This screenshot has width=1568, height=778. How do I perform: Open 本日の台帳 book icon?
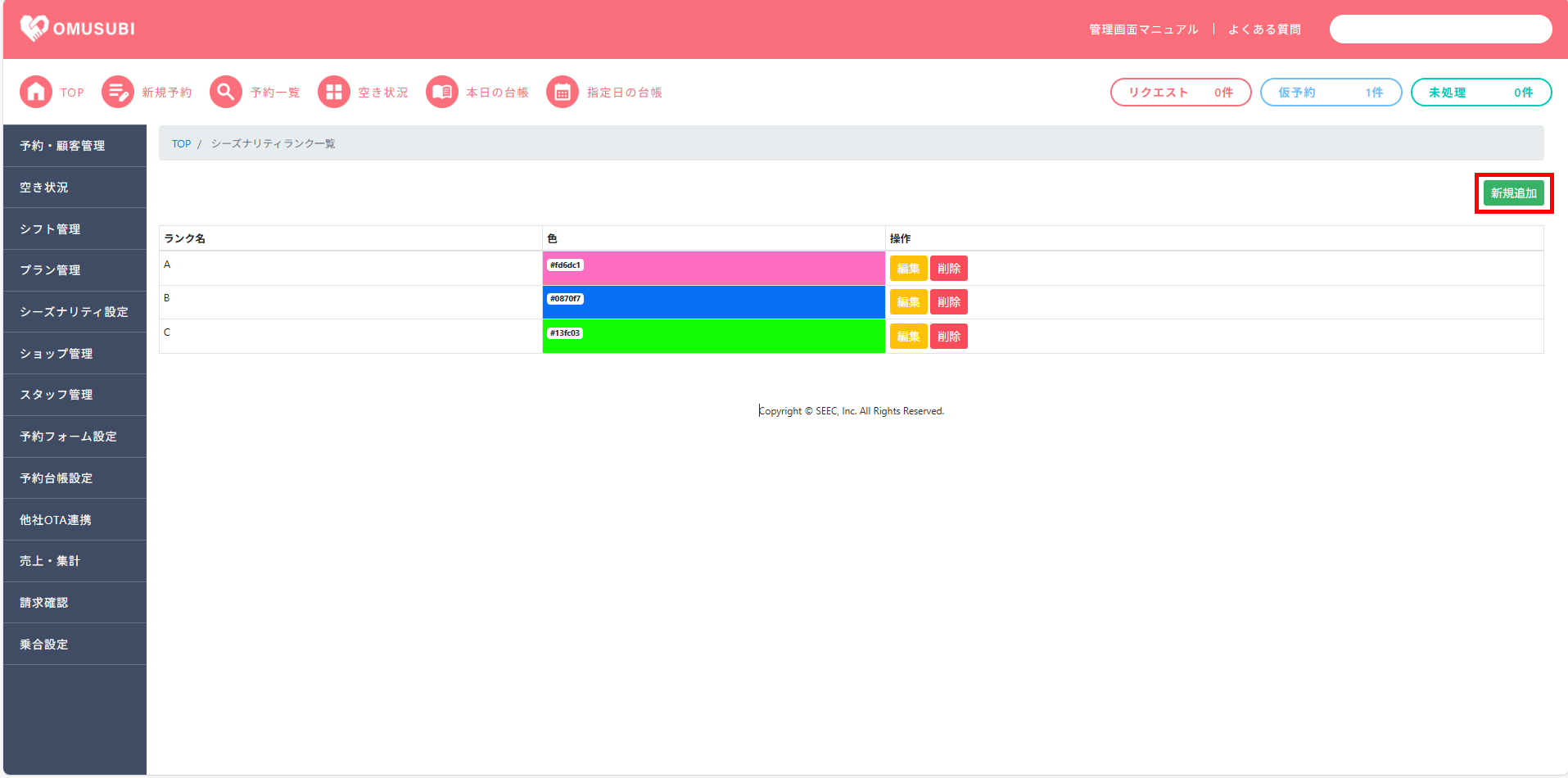(442, 93)
